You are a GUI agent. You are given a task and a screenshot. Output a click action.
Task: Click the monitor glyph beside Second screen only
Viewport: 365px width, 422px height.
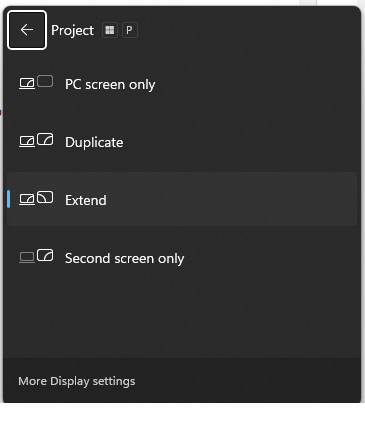[45, 255]
